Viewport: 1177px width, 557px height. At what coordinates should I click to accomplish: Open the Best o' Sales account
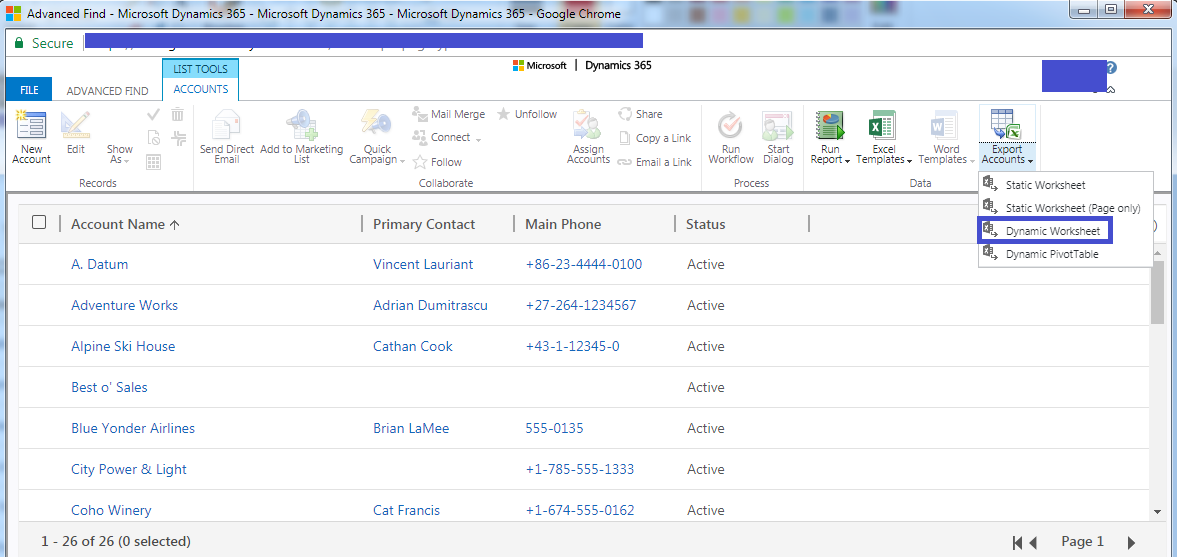click(109, 387)
